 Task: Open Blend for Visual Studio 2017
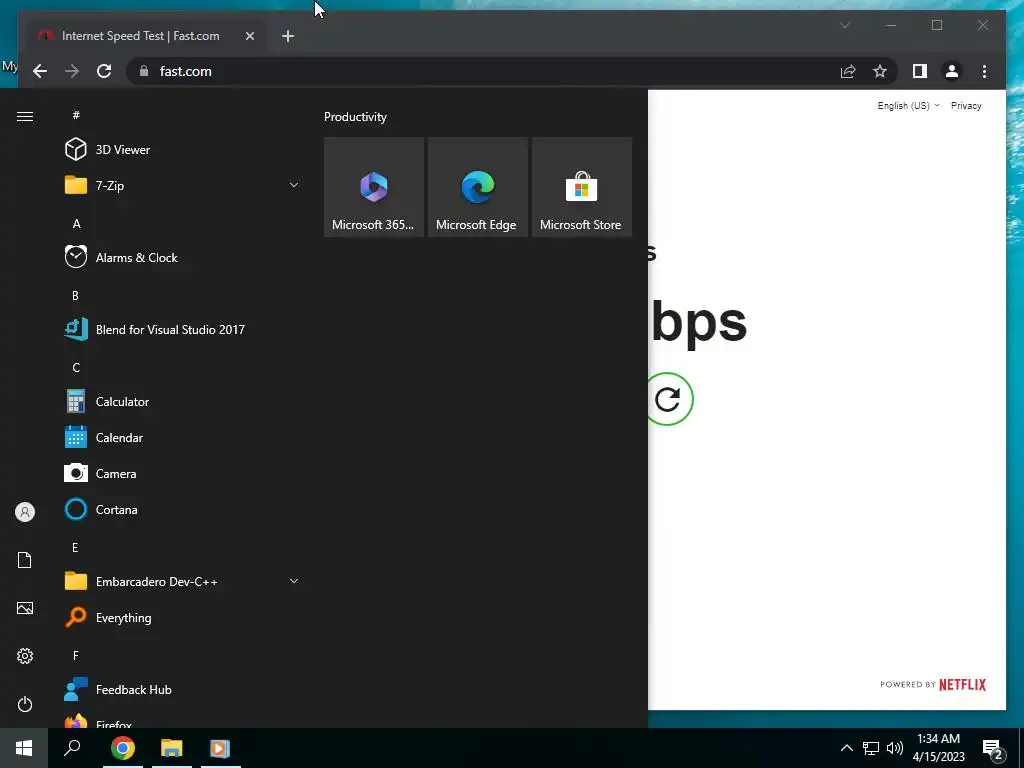click(x=182, y=329)
